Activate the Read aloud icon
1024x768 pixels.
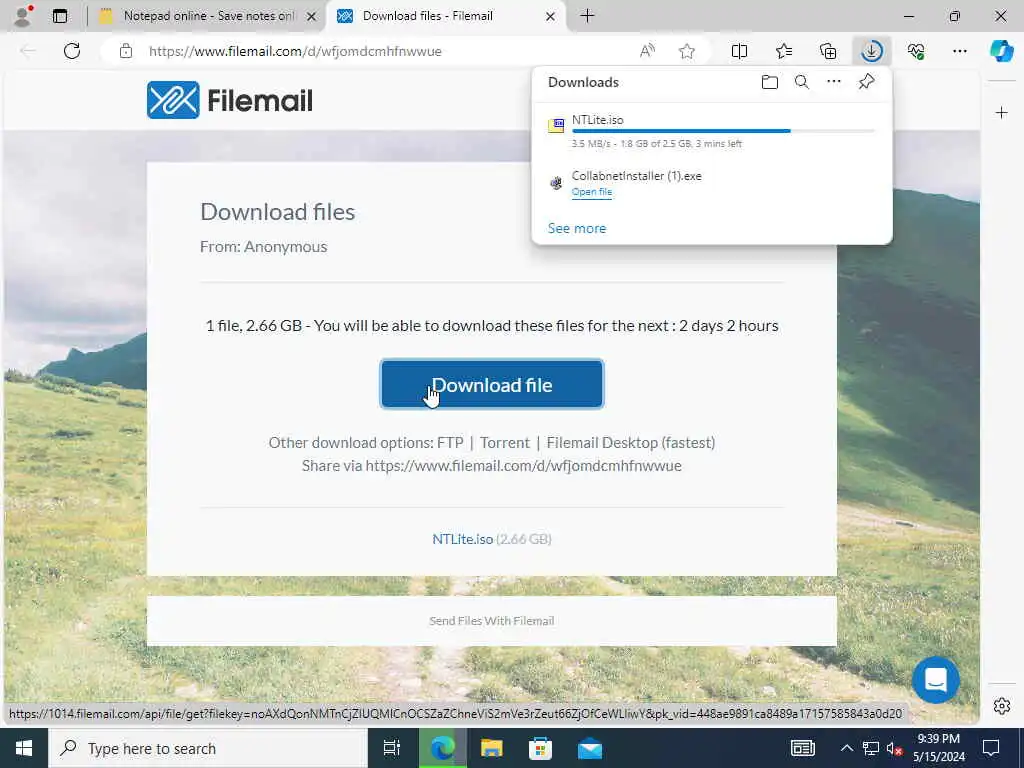pyautogui.click(x=647, y=51)
